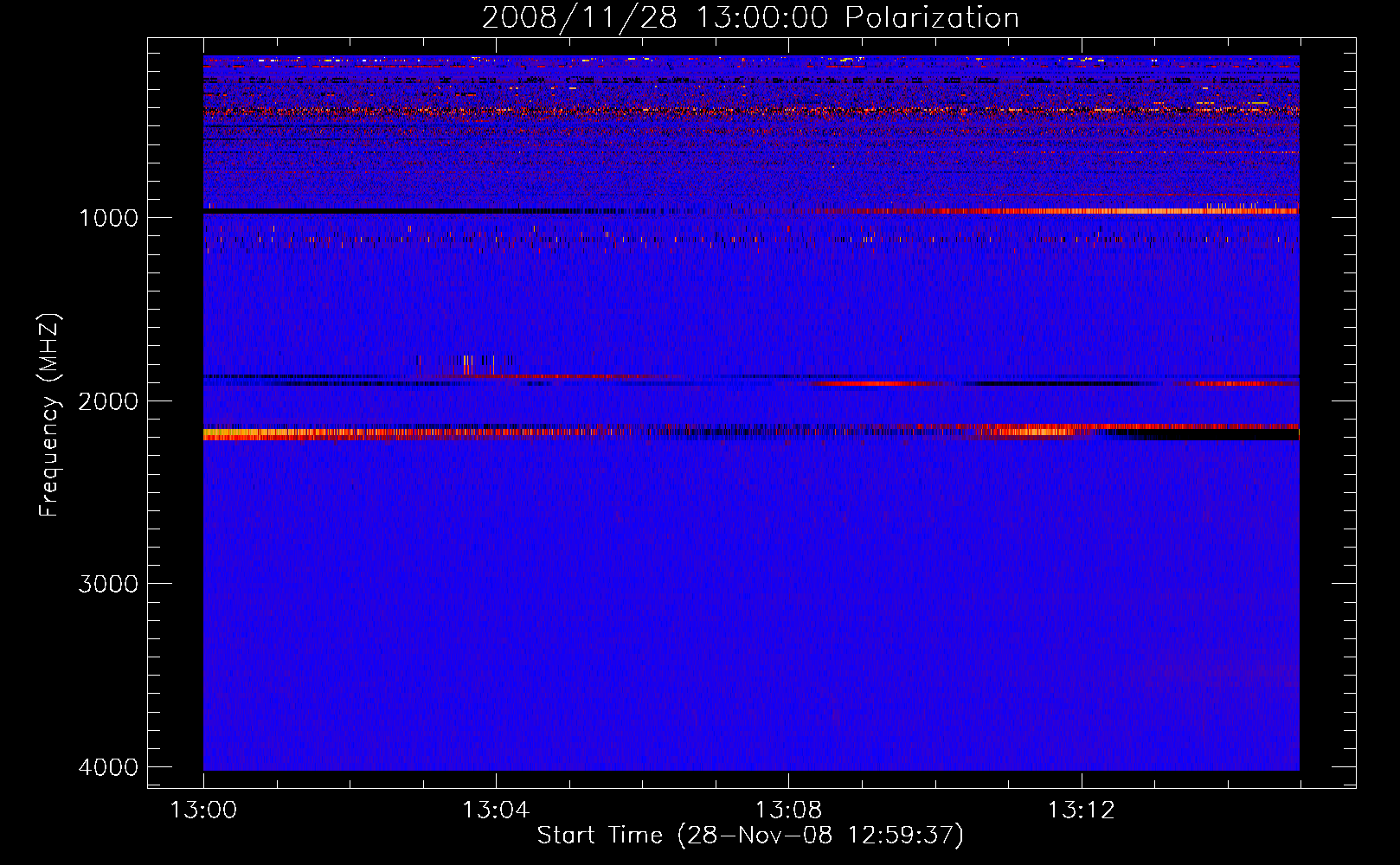Click the 13:08 time tick label
Viewport: 1400px width, 865px height.
(788, 811)
